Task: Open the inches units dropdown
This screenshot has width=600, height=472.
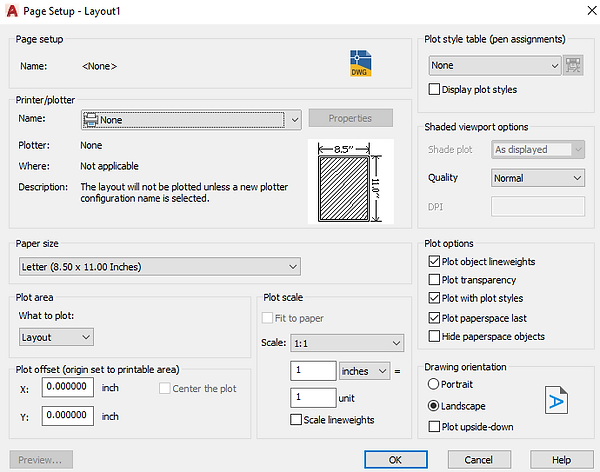Action: (365, 371)
